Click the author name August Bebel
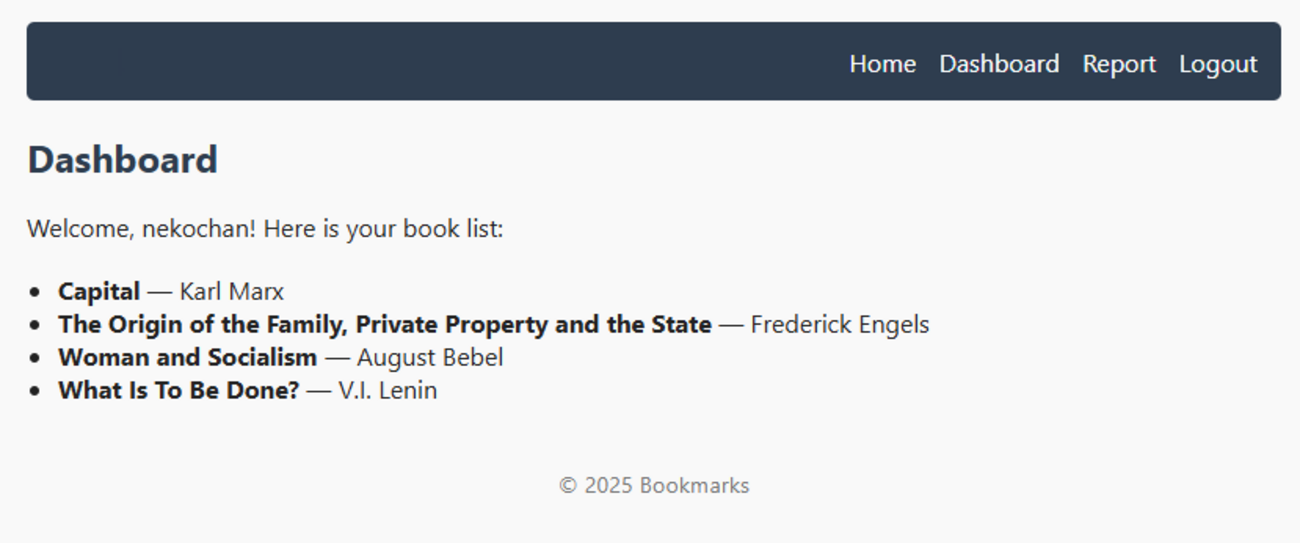The height and width of the screenshot is (543, 1300). tap(429, 358)
